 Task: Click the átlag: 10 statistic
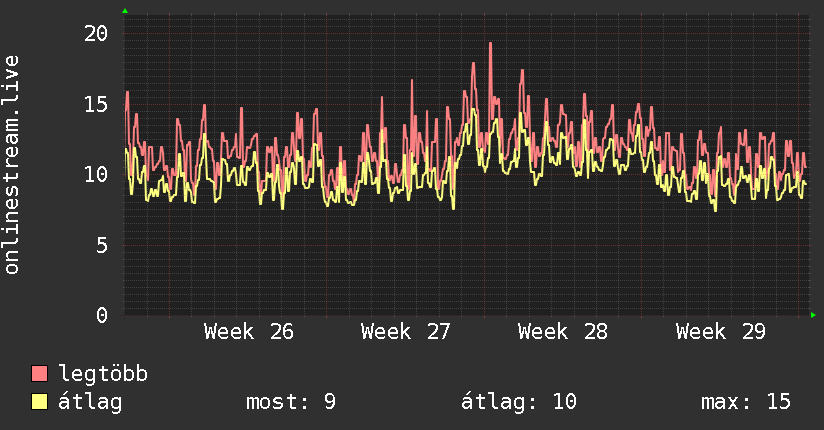coord(519,402)
